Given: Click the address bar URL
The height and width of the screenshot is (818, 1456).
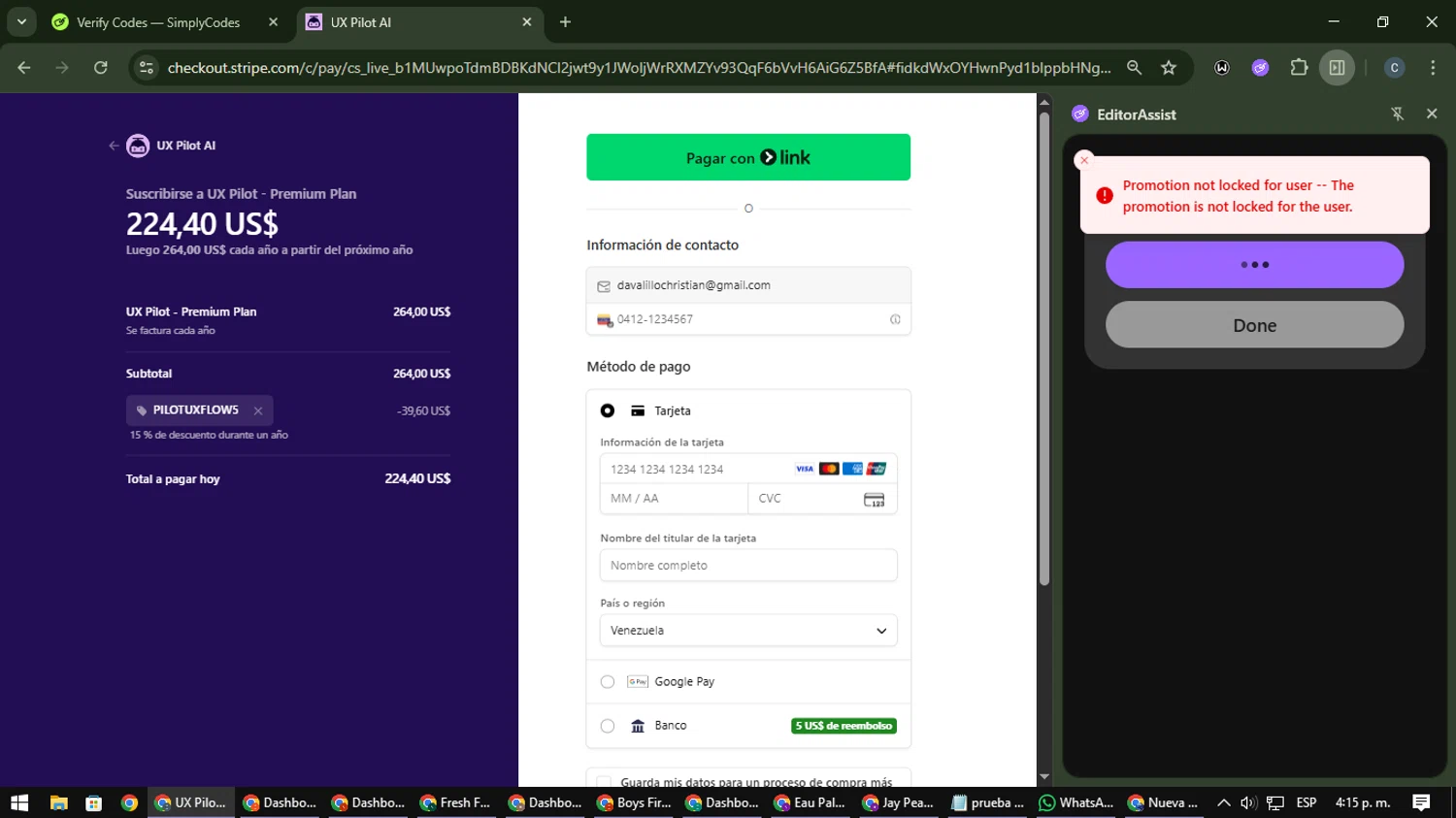Looking at the screenshot, I should [639, 68].
